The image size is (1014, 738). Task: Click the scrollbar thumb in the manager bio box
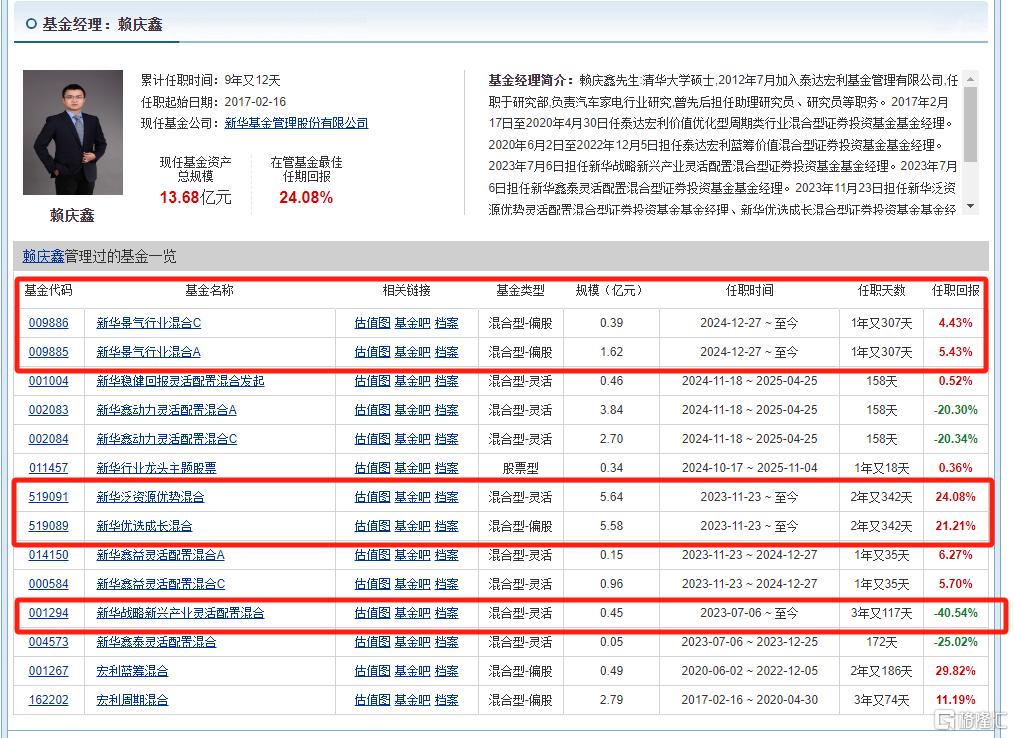tap(969, 124)
